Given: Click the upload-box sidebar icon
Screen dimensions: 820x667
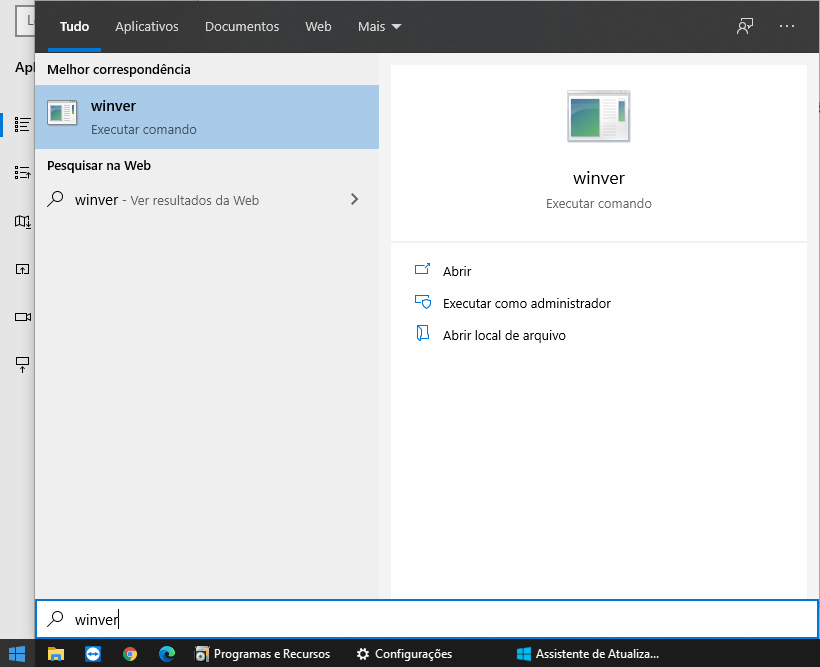Looking at the screenshot, I should [x=22, y=269].
